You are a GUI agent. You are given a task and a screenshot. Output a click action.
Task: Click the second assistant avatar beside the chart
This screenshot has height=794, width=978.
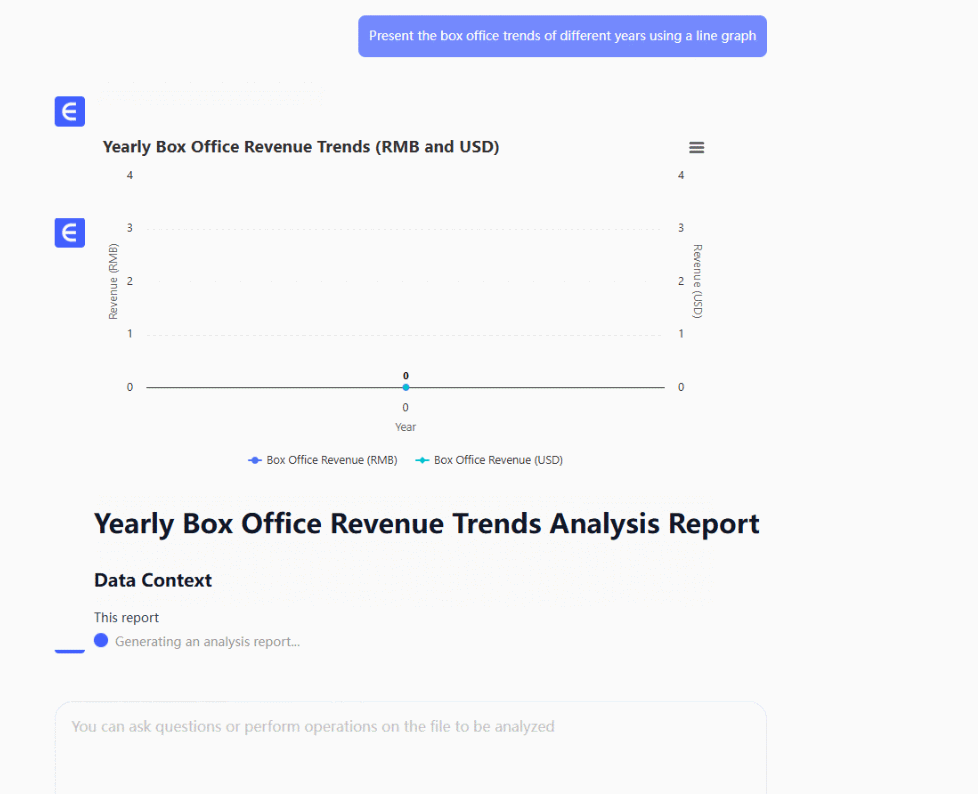pos(70,233)
